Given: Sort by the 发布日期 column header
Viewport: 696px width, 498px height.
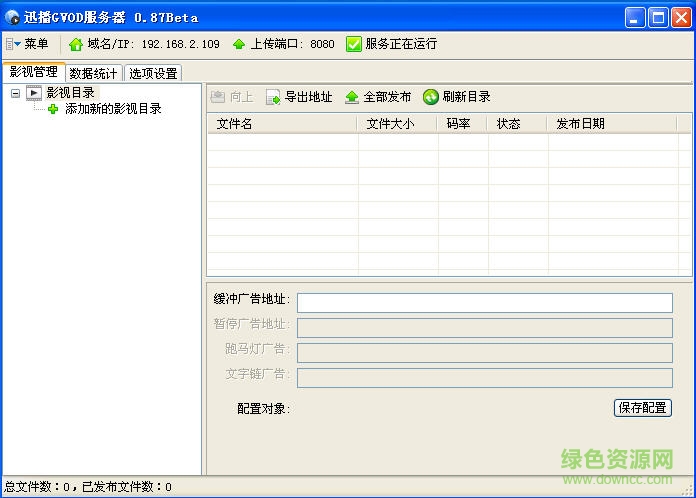Looking at the screenshot, I should pyautogui.click(x=580, y=124).
